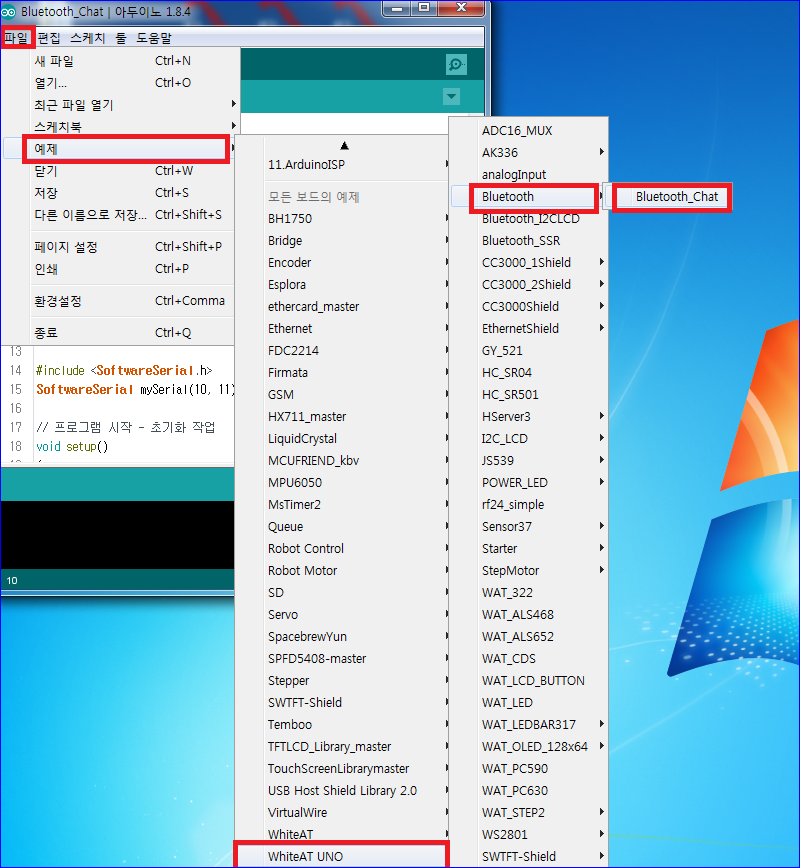Expand AK336 submenu
Screen dimensions: 800x868
[x=529, y=153]
